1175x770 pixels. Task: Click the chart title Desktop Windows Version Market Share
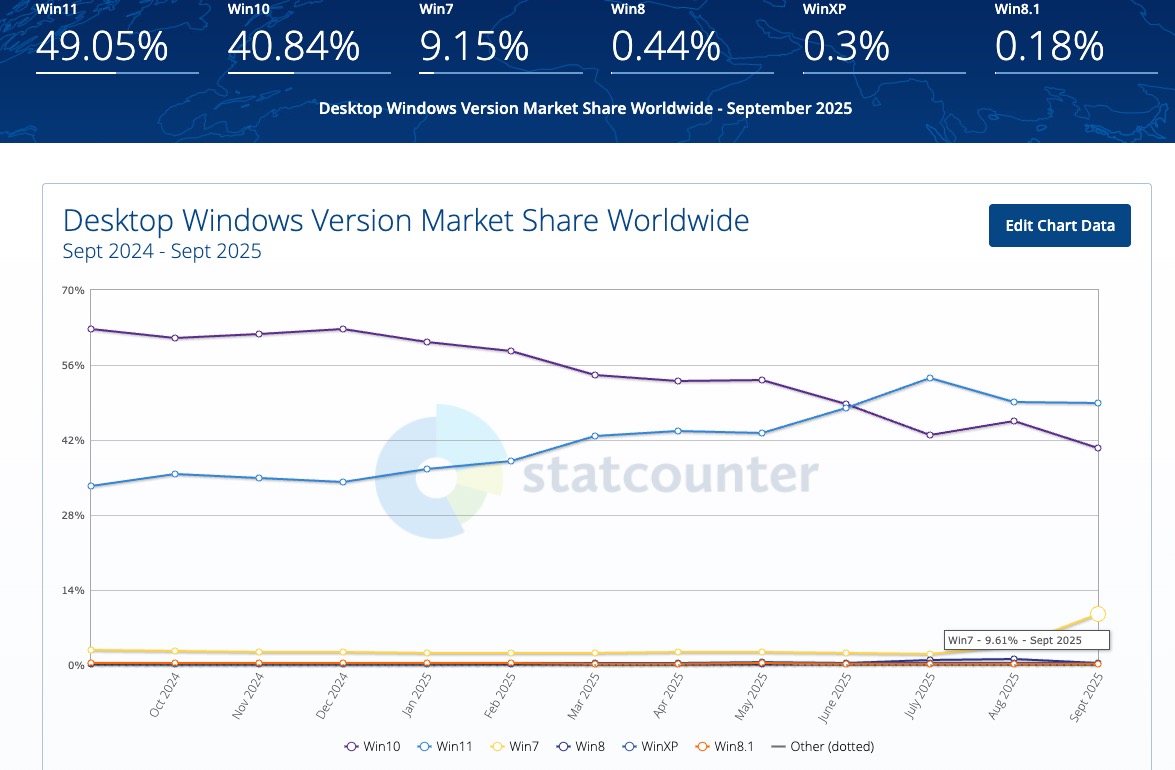pyautogui.click(x=406, y=220)
